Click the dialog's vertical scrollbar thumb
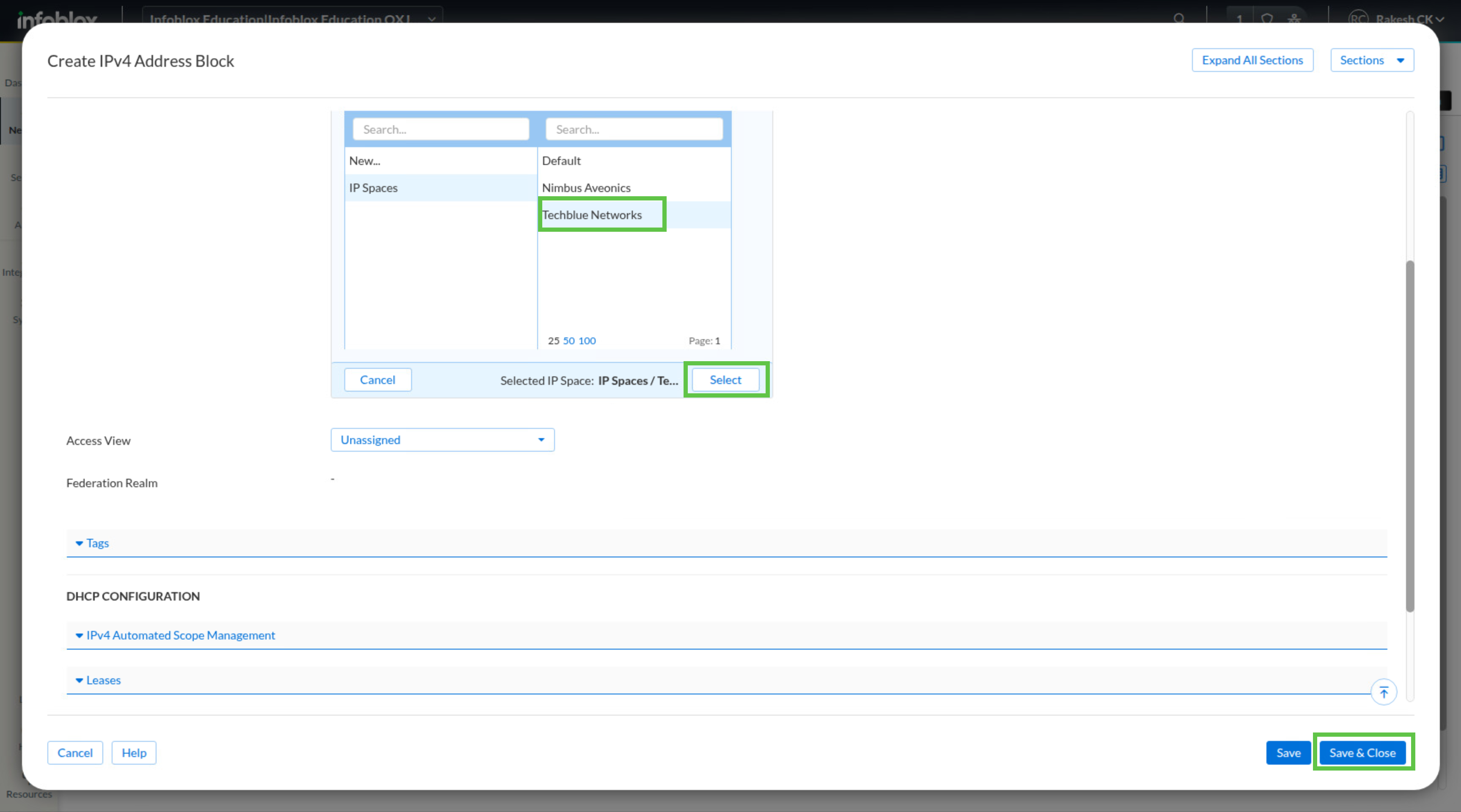This screenshot has height=812, width=1461. click(x=1410, y=436)
